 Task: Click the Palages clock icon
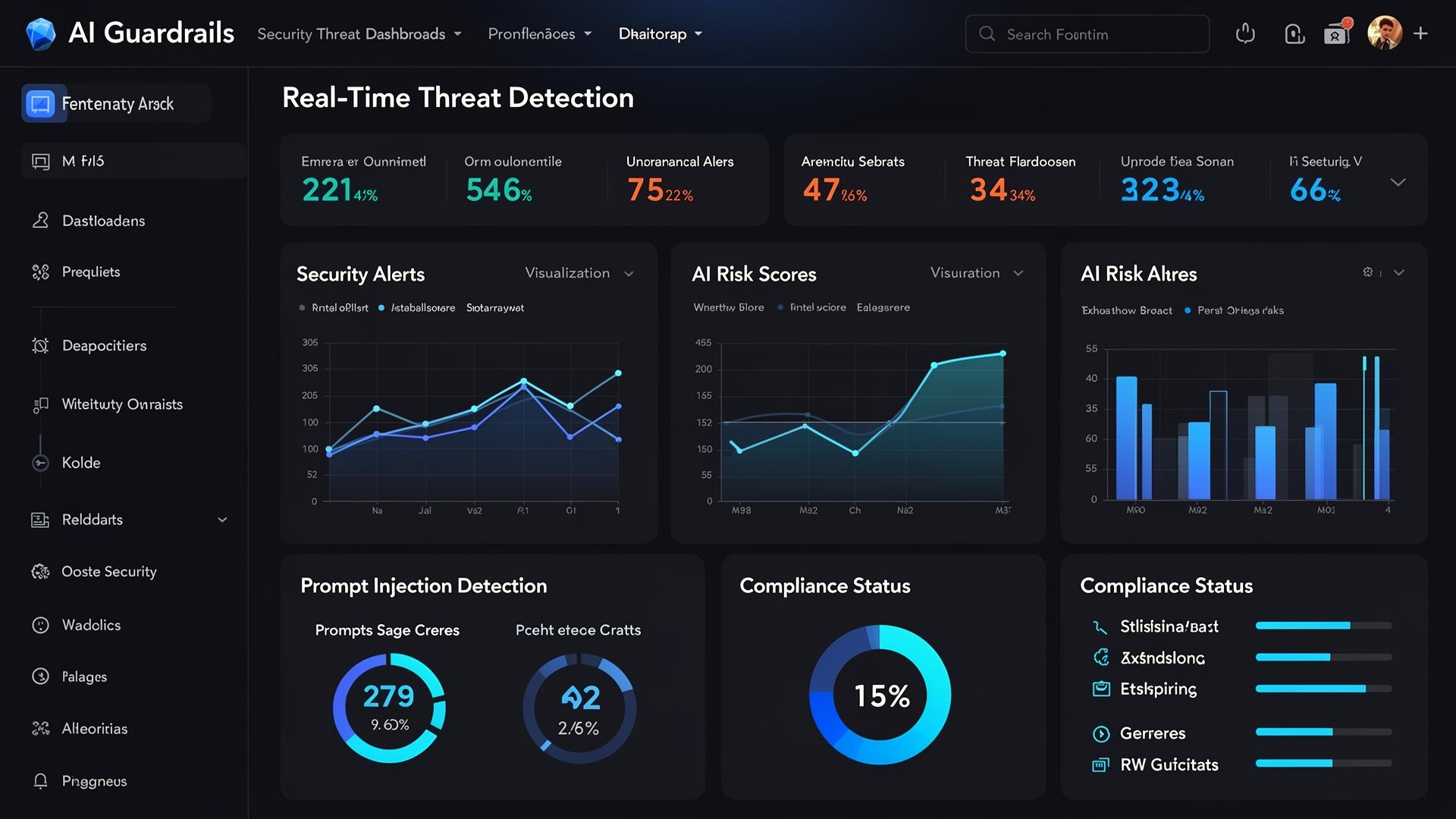pyautogui.click(x=40, y=676)
